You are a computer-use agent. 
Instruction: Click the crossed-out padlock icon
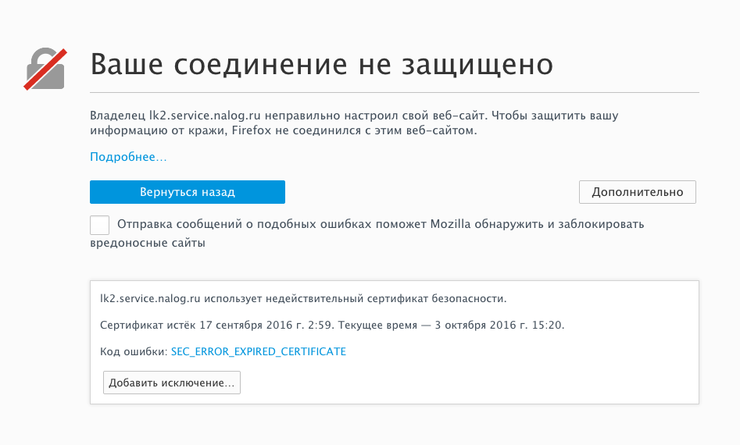pyautogui.click(x=45, y=69)
